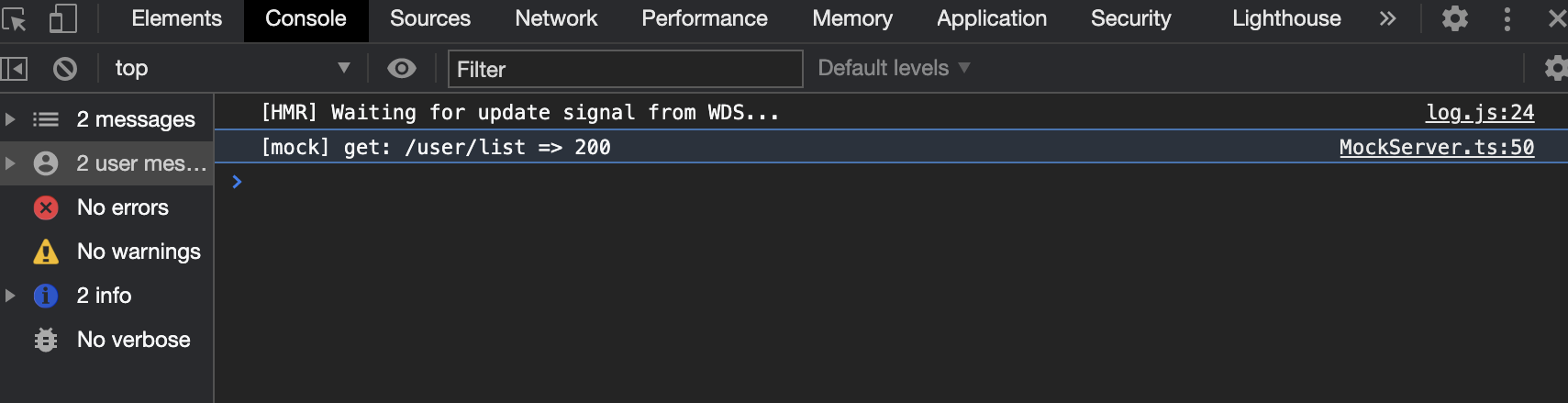Image resolution: width=1568 pixels, height=403 pixels.
Task: Open the MockServer.ts:50 source link
Action: (1436, 147)
